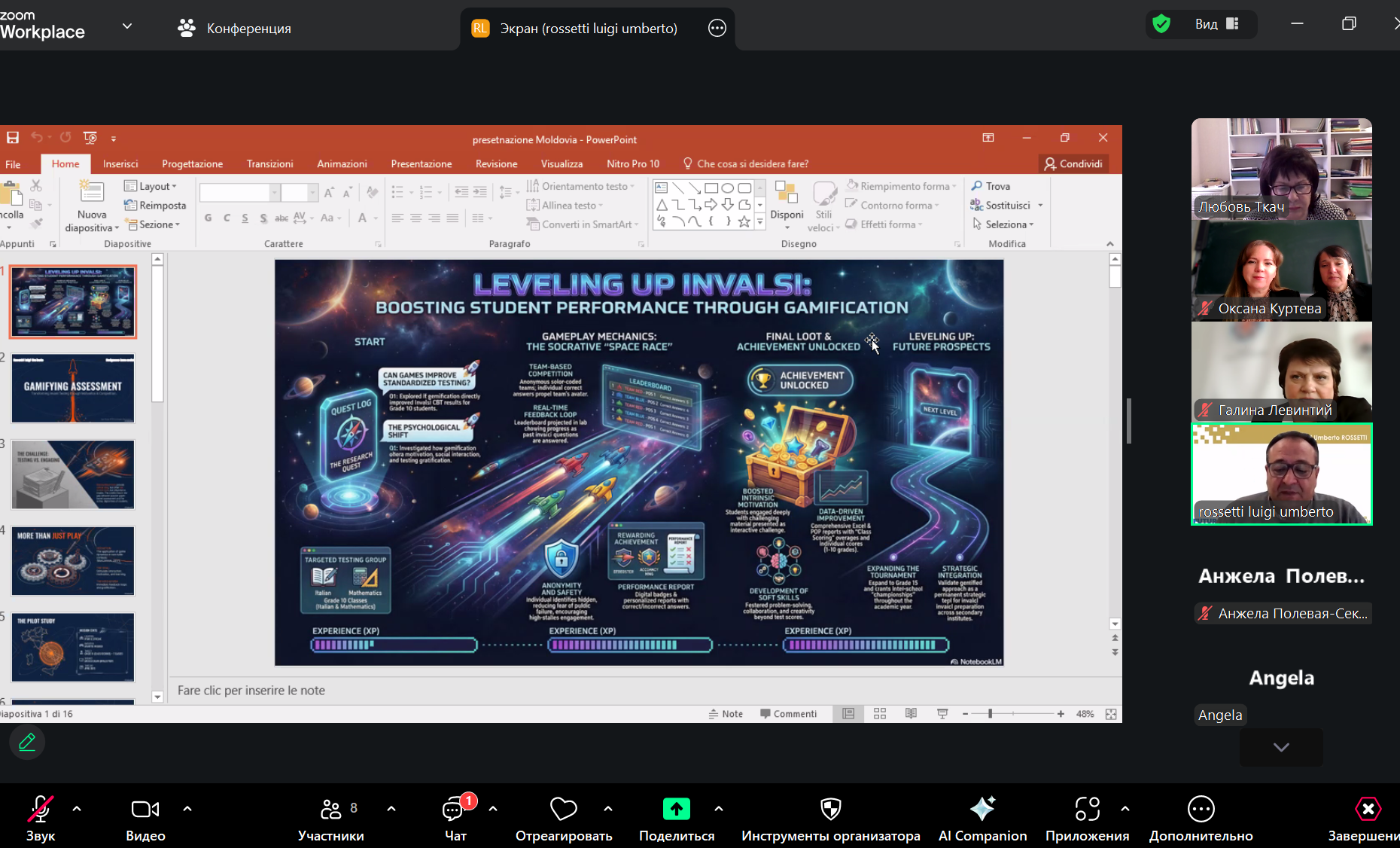The width and height of the screenshot is (1400, 848).
Task: Expand video options arrow next to Video
Action: 187,809
